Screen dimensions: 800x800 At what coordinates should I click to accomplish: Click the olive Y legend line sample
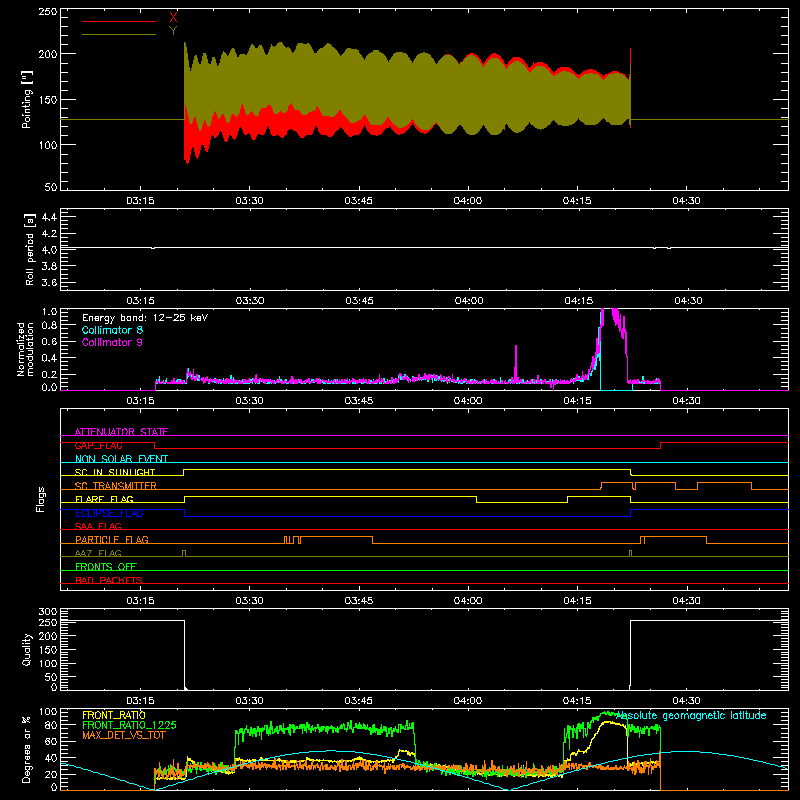coord(118,34)
